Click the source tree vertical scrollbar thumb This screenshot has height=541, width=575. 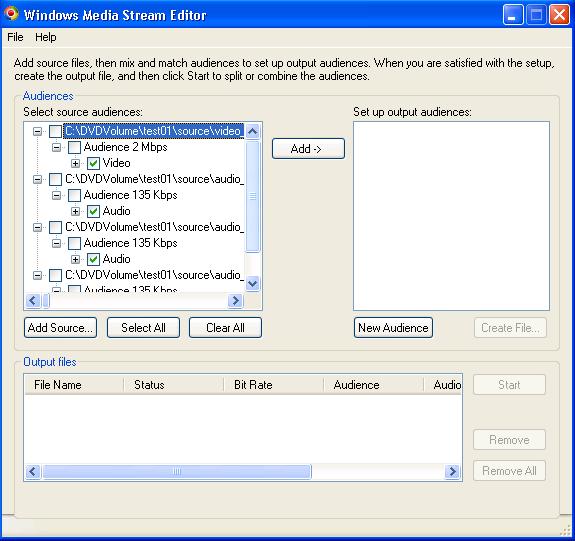pos(253,197)
